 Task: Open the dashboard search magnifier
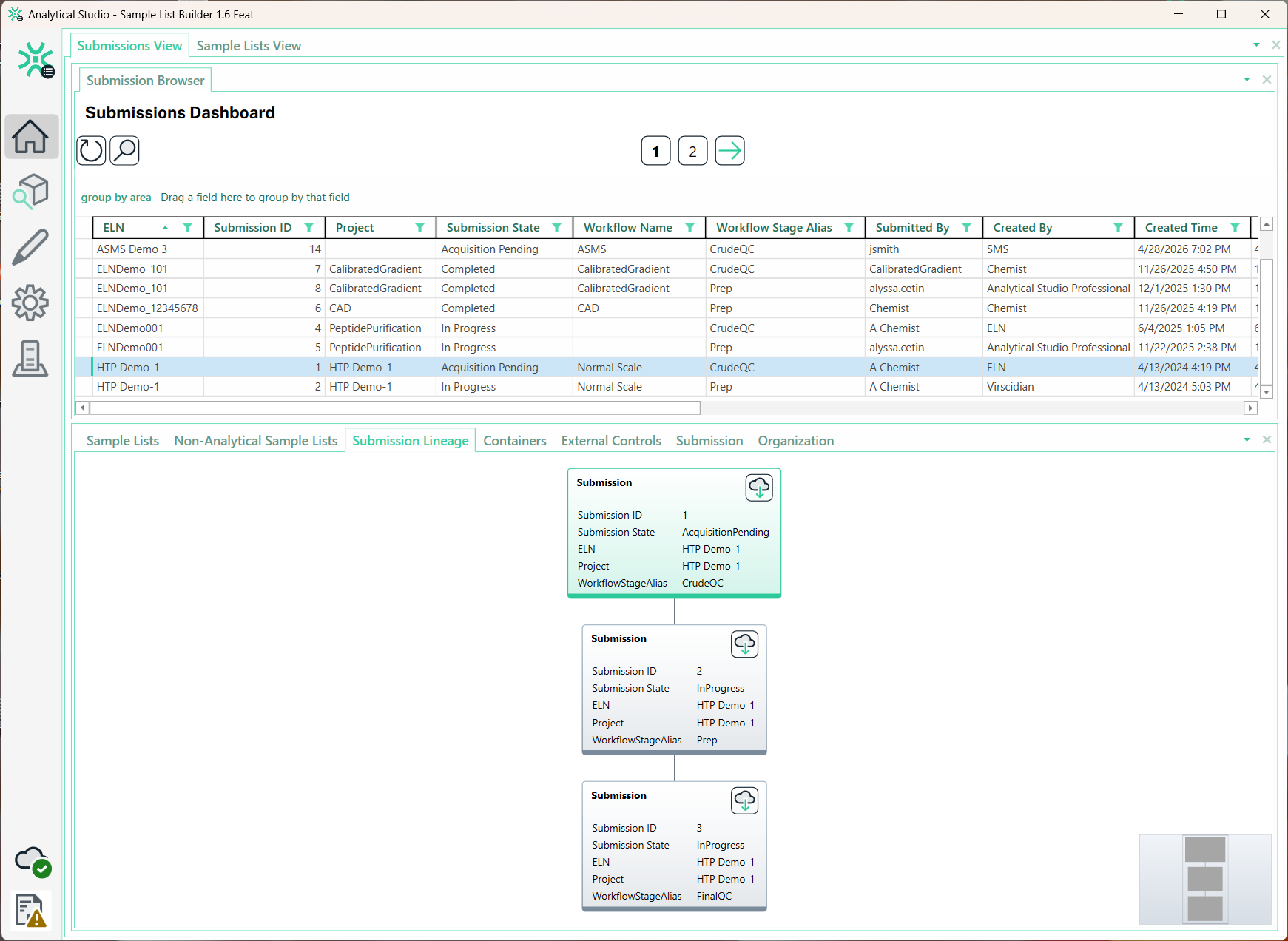click(124, 151)
